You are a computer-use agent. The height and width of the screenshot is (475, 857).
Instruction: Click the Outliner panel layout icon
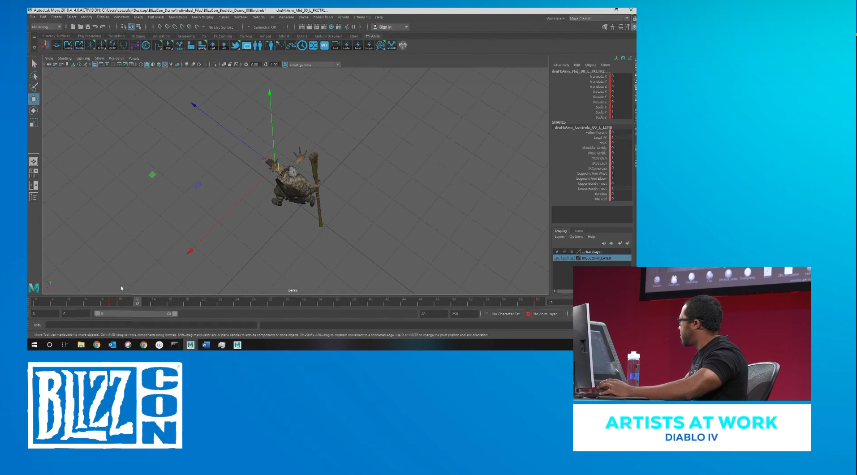(x=33, y=197)
